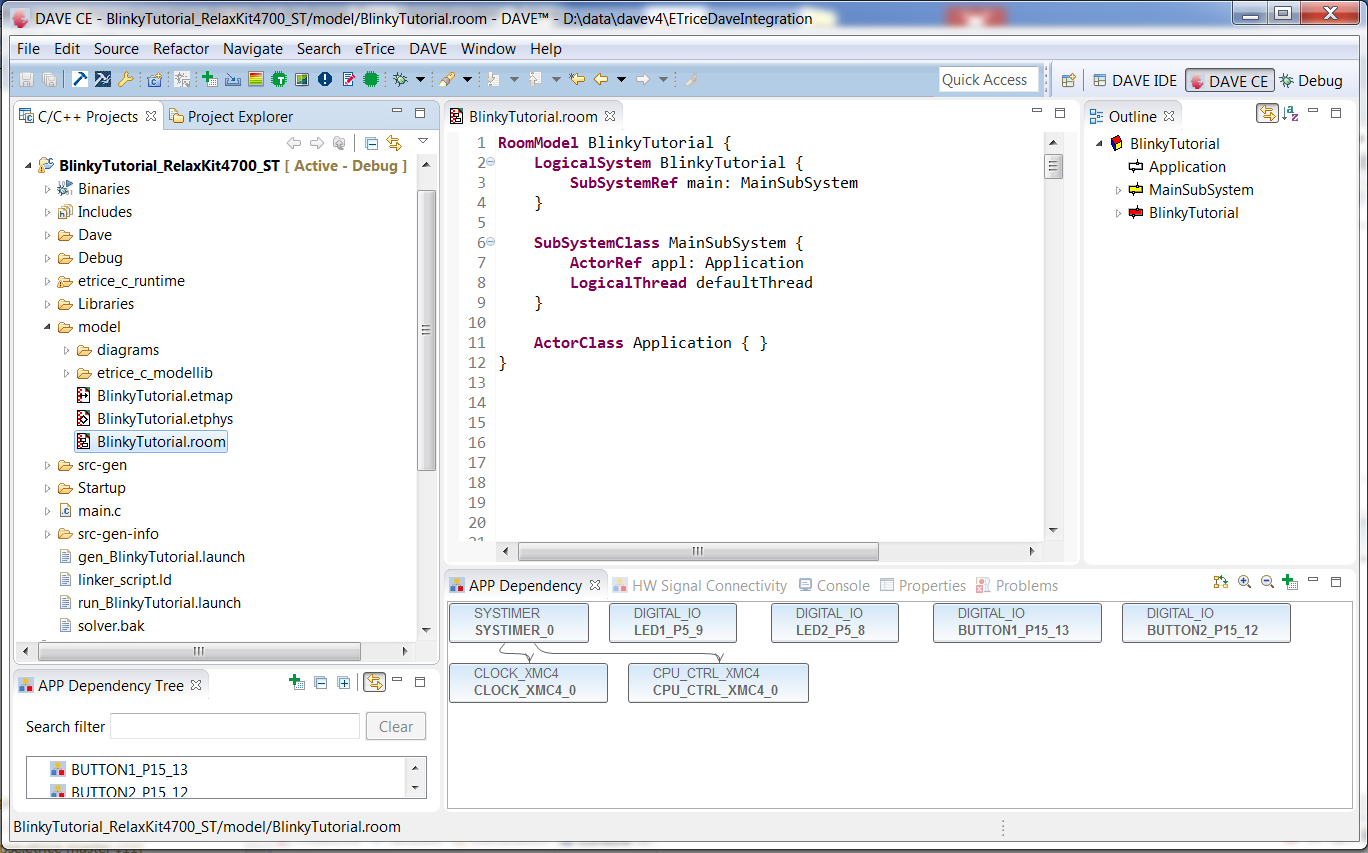Expand MainSubSystem in Outline

(x=1119, y=189)
